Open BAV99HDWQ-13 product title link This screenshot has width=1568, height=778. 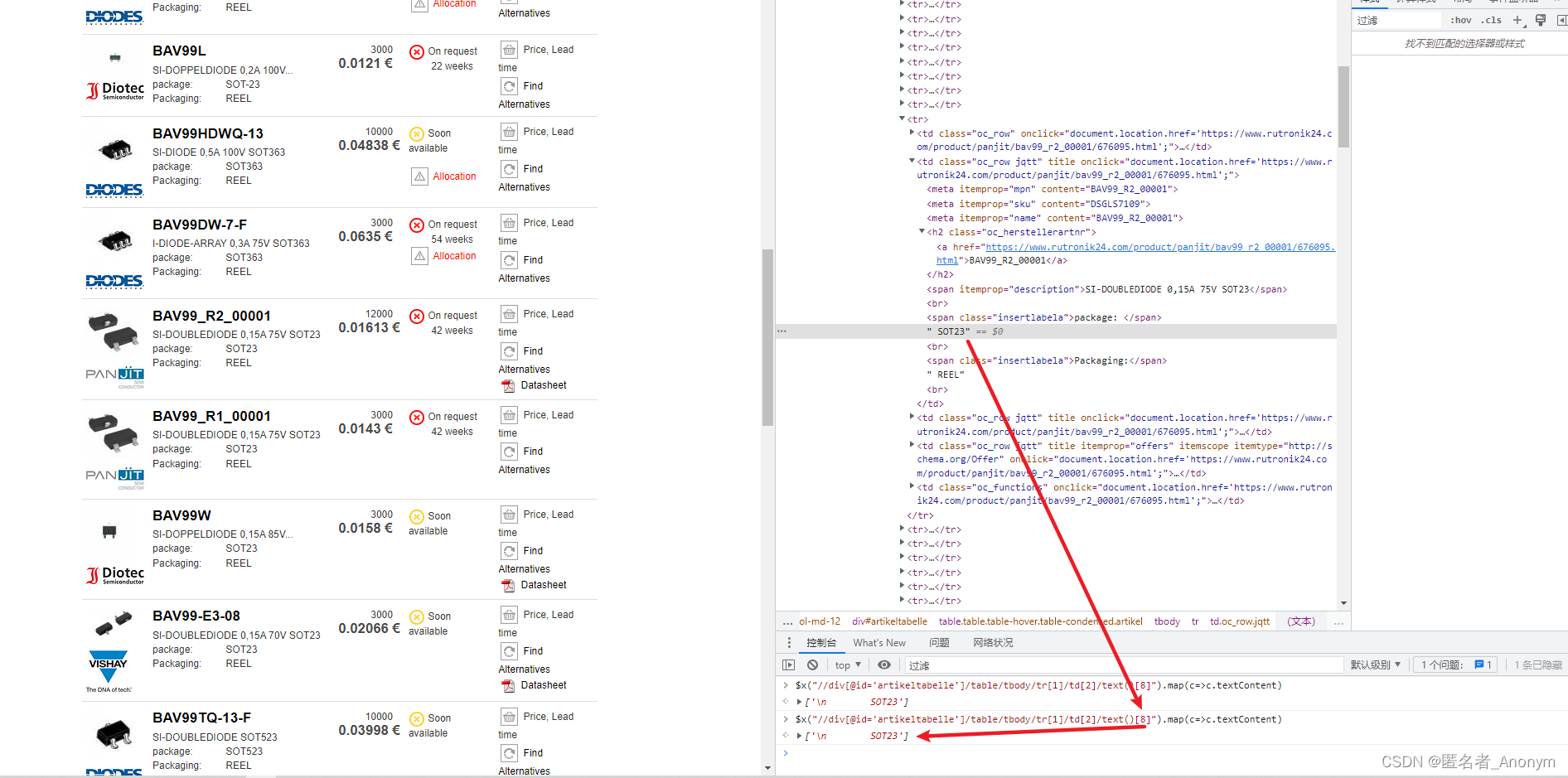(x=208, y=133)
